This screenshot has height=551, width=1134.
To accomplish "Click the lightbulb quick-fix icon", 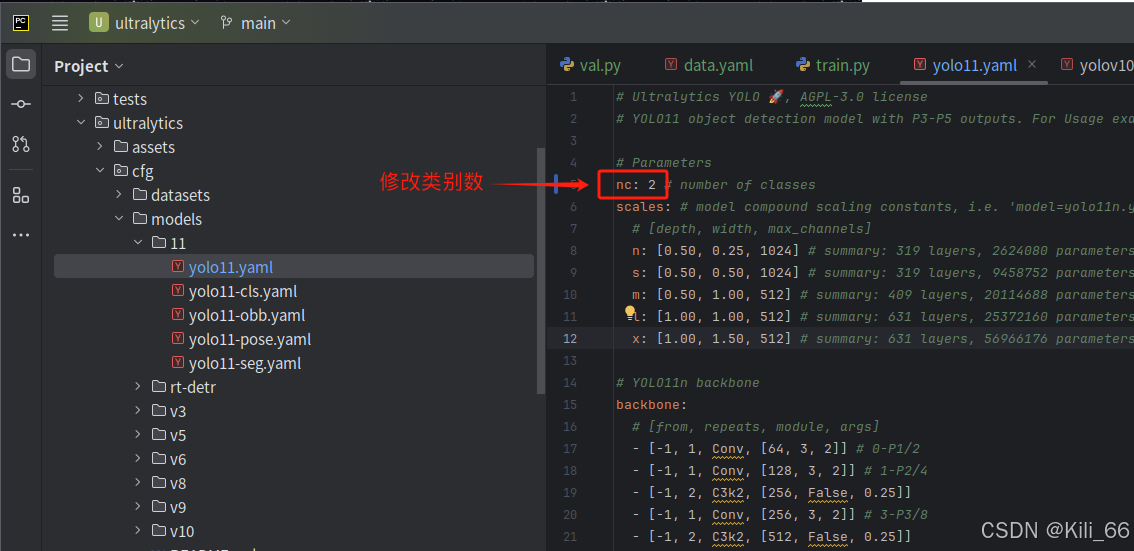I will [631, 313].
